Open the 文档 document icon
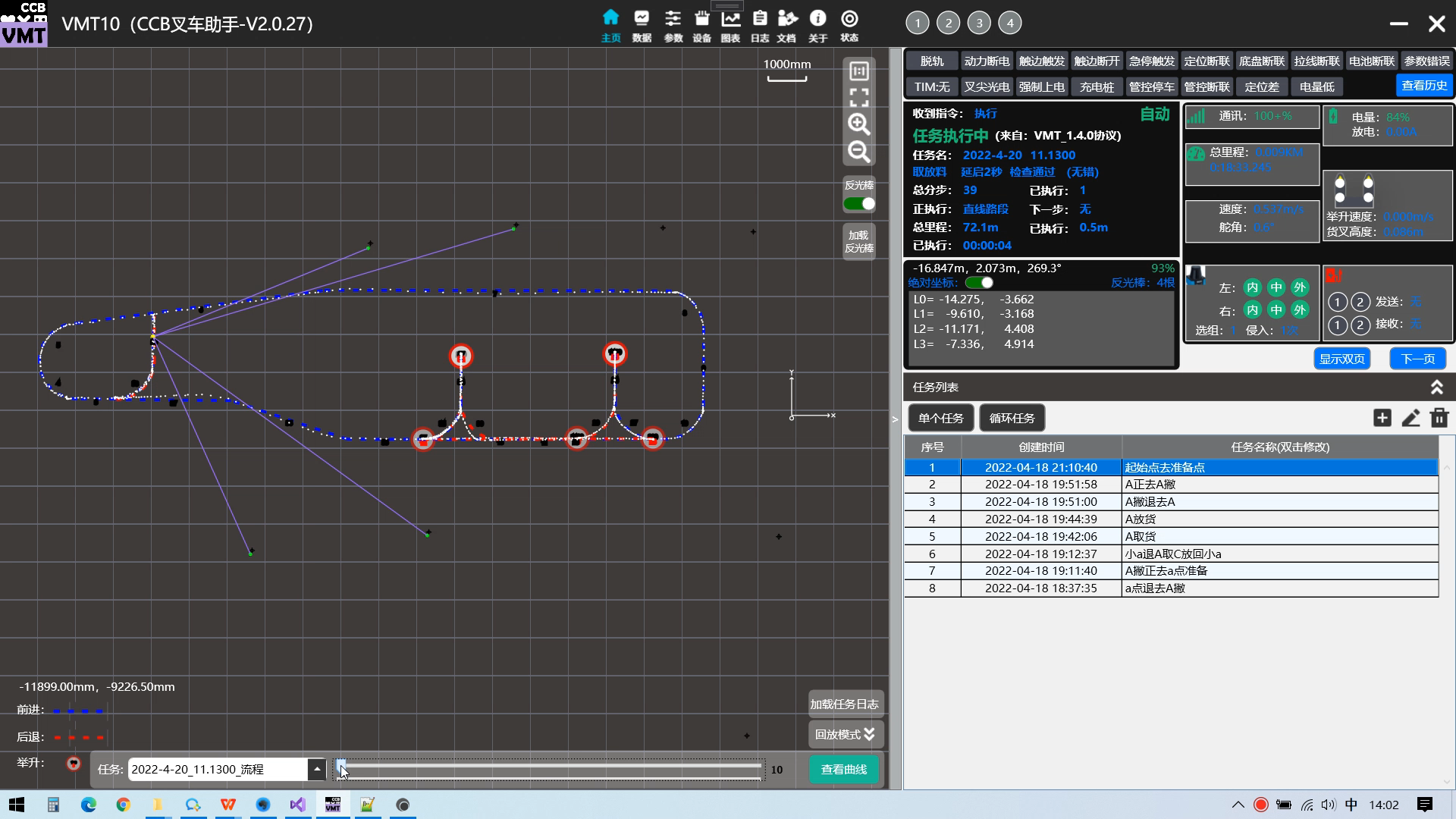 (787, 24)
